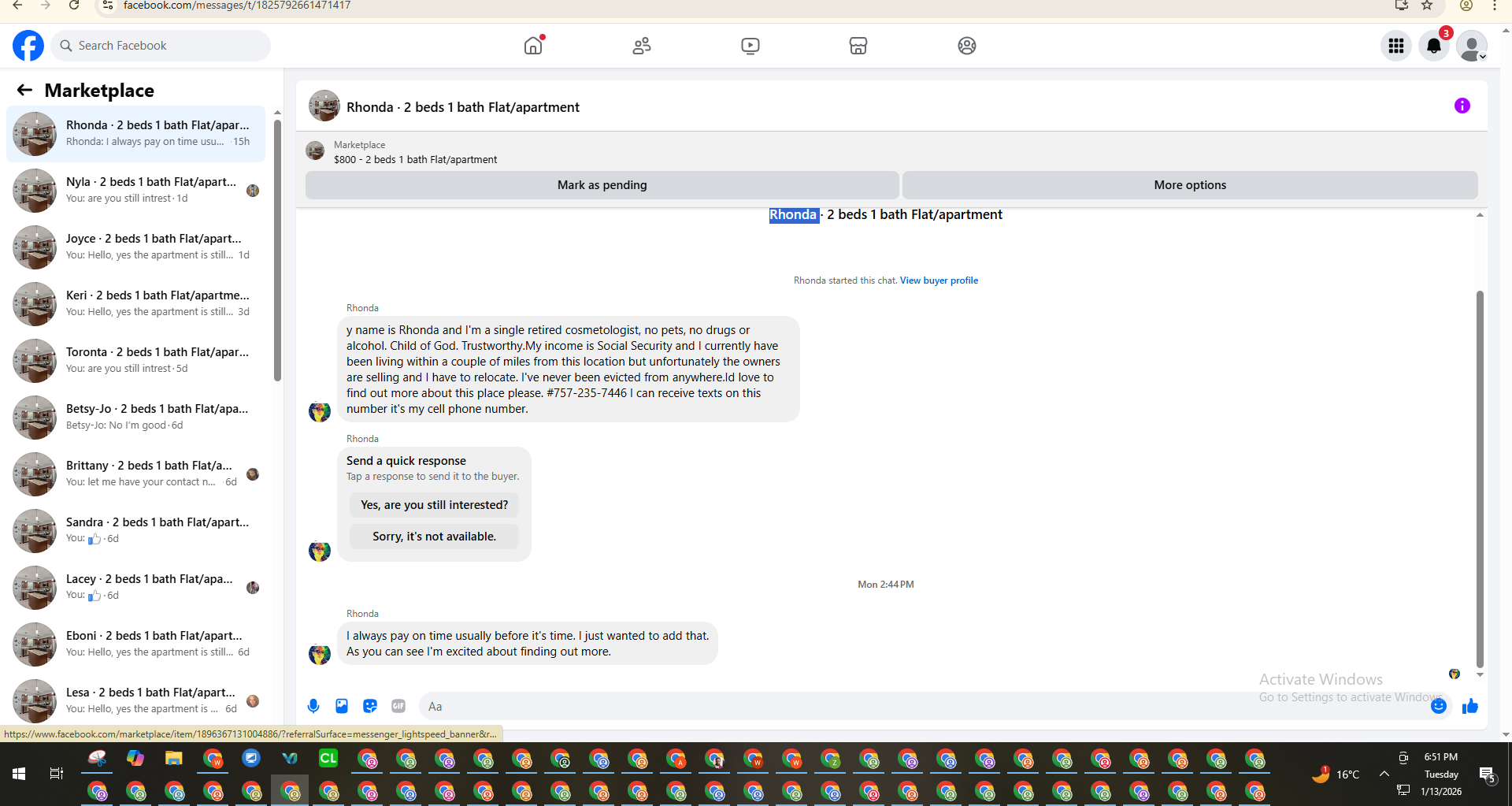Open the Facebook menu grid icon
Image resolution: width=1512 pixels, height=806 pixels.
point(1396,46)
